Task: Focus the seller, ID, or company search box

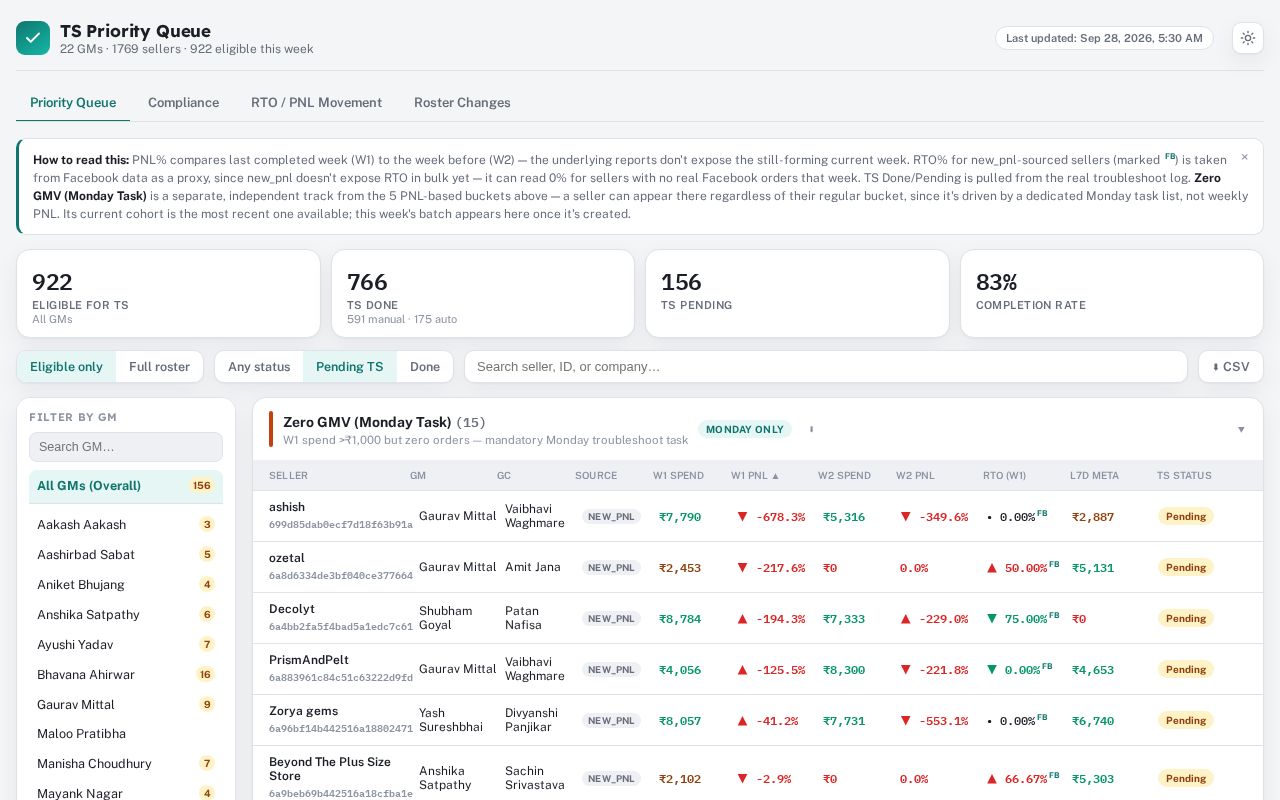Action: [826, 367]
